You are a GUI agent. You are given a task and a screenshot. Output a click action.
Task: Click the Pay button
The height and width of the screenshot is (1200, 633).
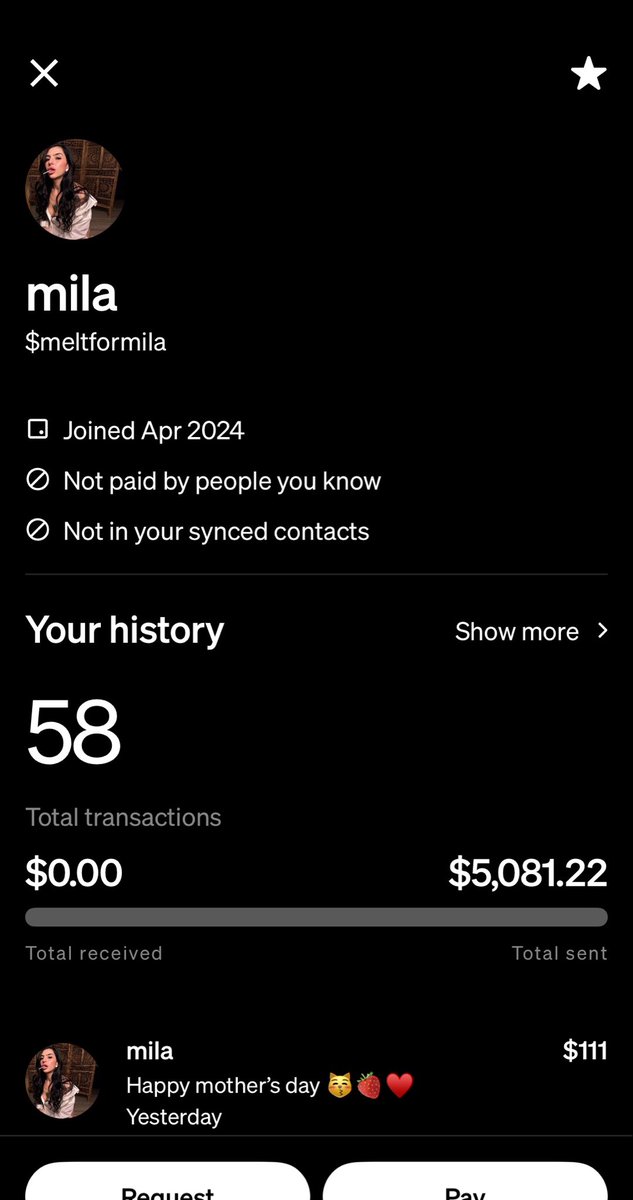pos(465,1181)
